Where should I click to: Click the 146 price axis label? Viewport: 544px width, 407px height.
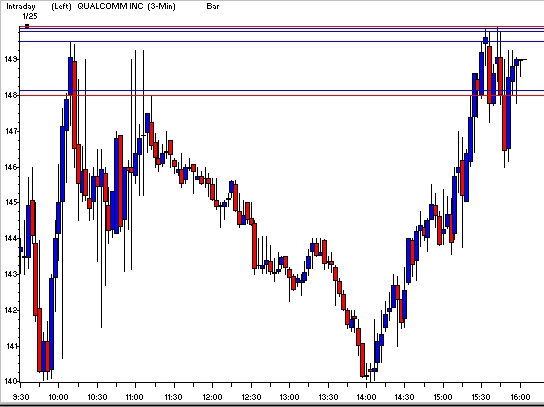10,167
